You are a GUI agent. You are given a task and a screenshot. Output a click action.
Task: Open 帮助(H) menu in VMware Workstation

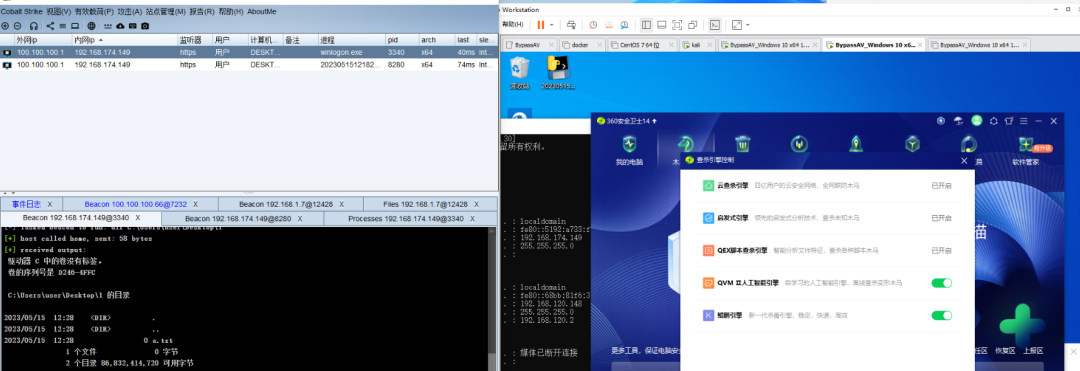pos(514,25)
